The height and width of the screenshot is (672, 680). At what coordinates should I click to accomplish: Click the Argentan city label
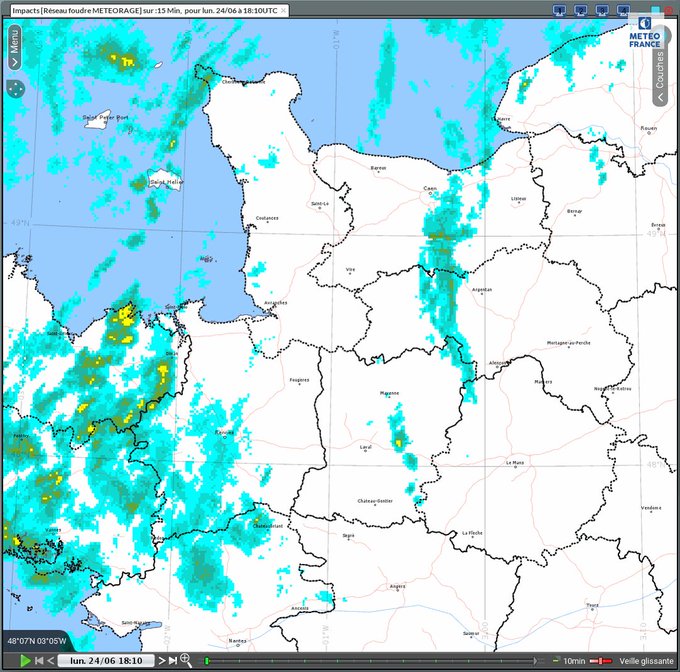pyautogui.click(x=481, y=289)
